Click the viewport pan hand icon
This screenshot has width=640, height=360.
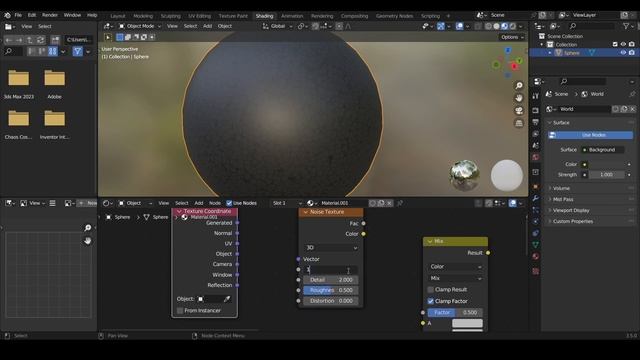tap(519, 98)
